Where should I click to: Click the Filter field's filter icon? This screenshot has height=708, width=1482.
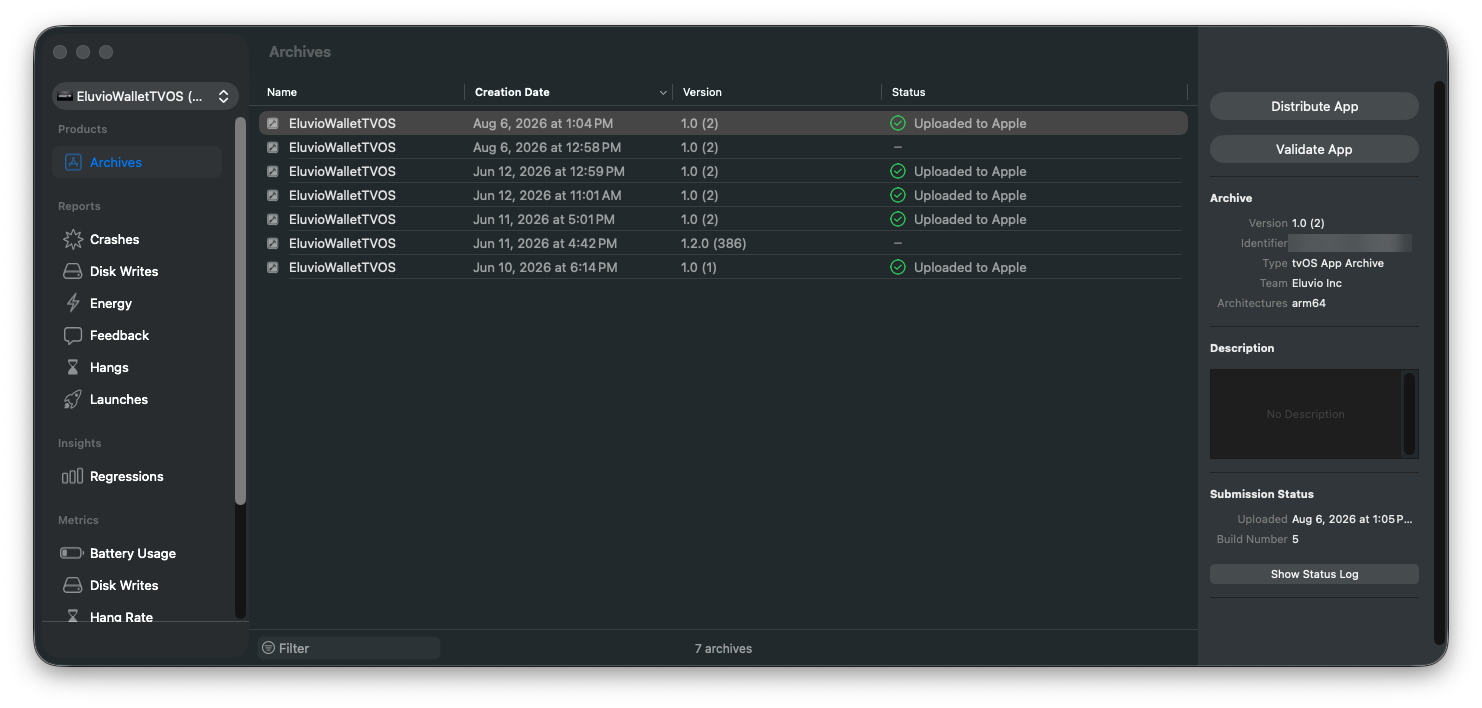tap(268, 648)
